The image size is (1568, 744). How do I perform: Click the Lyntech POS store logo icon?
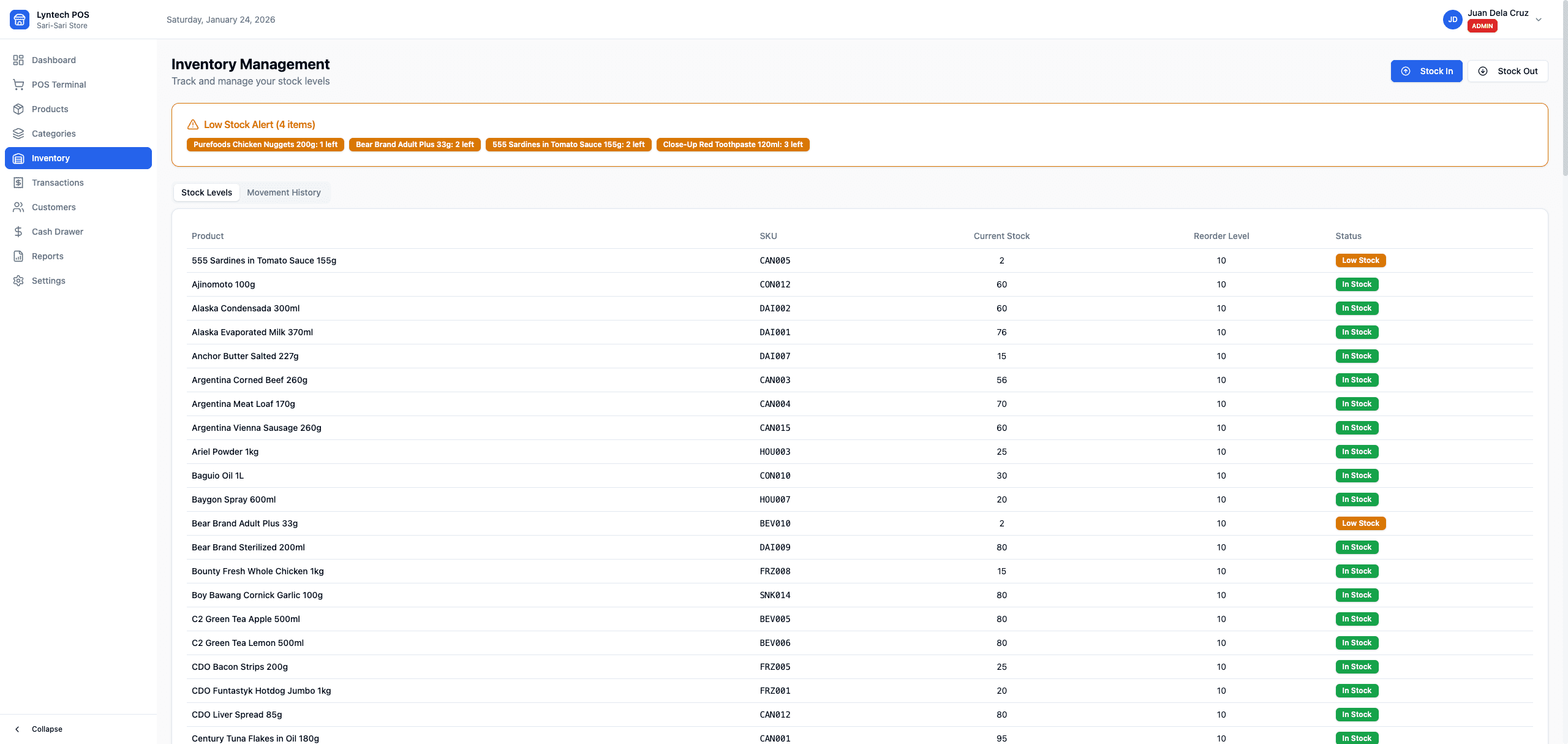pyautogui.click(x=20, y=20)
